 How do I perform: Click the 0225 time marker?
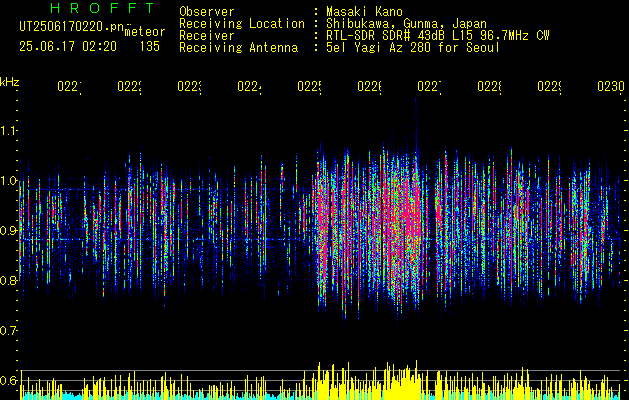(309, 87)
